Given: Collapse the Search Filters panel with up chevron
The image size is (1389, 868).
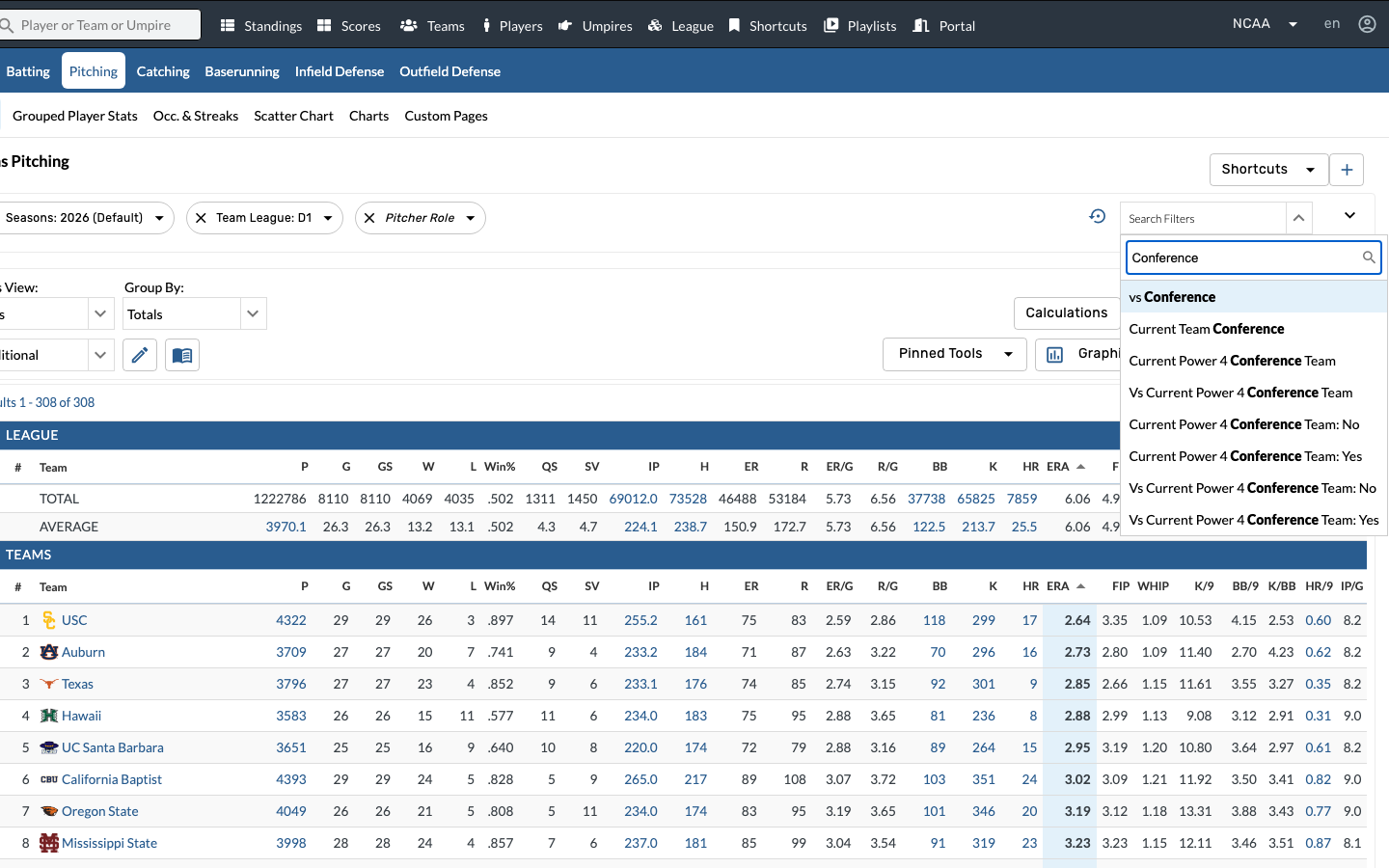Looking at the screenshot, I should 1299,218.
